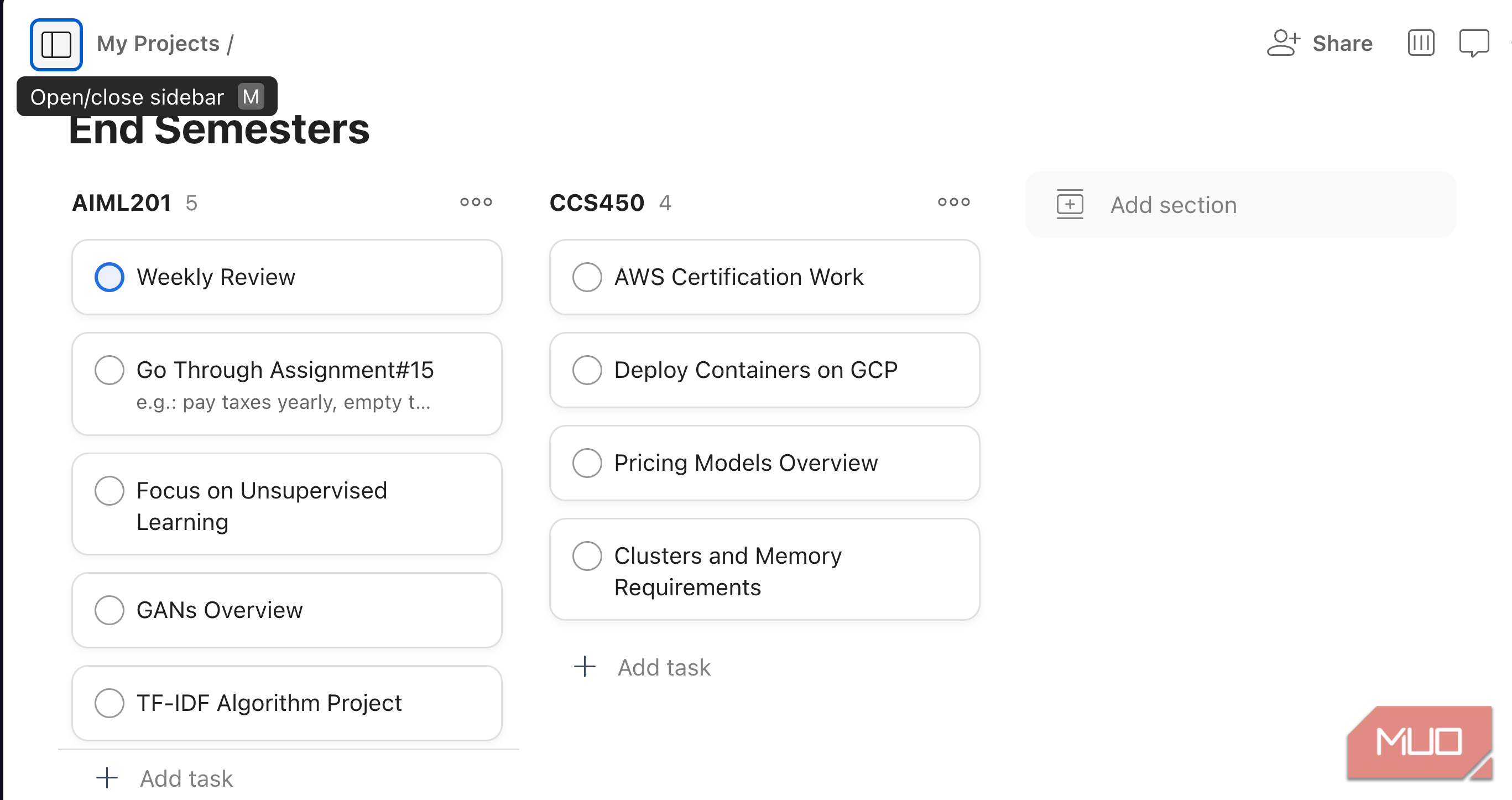Complete the Weekly Review task checkbox
Screen dimensions: 1512x800
tap(109, 277)
